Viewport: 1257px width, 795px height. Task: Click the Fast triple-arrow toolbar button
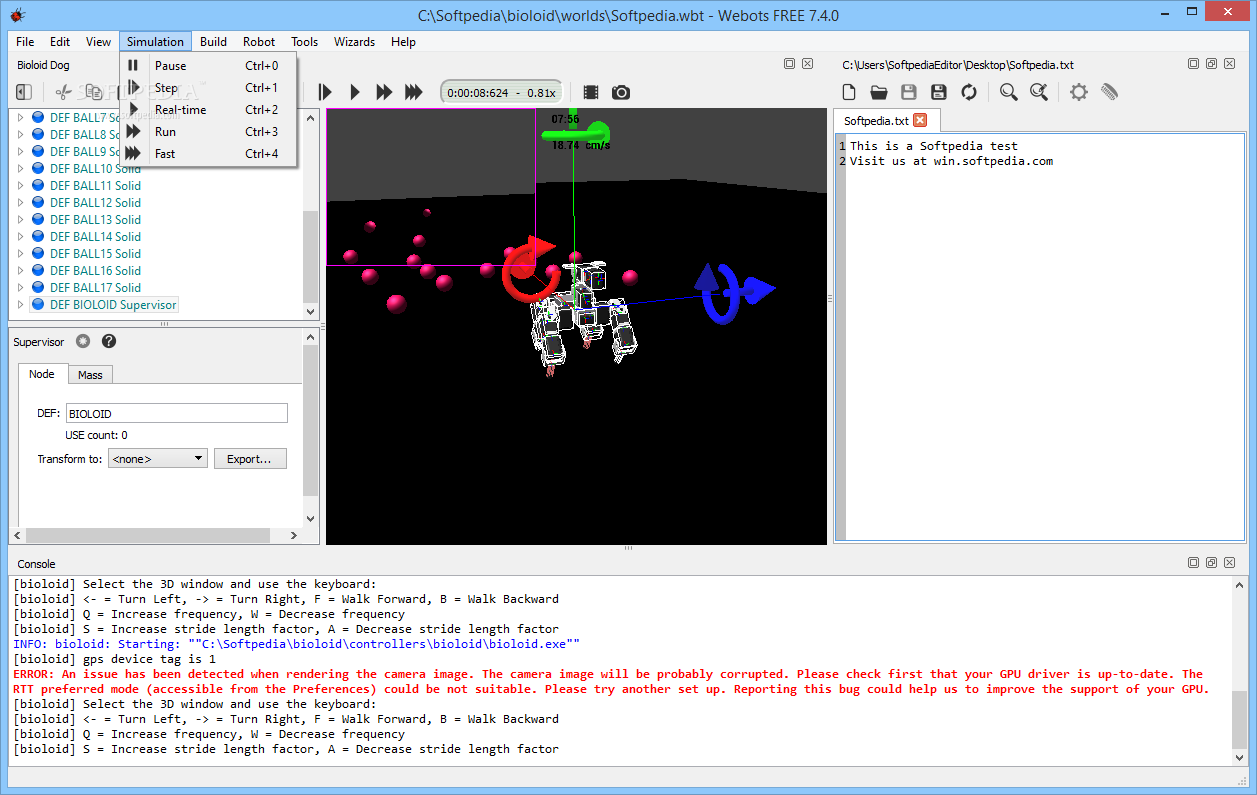click(x=414, y=92)
